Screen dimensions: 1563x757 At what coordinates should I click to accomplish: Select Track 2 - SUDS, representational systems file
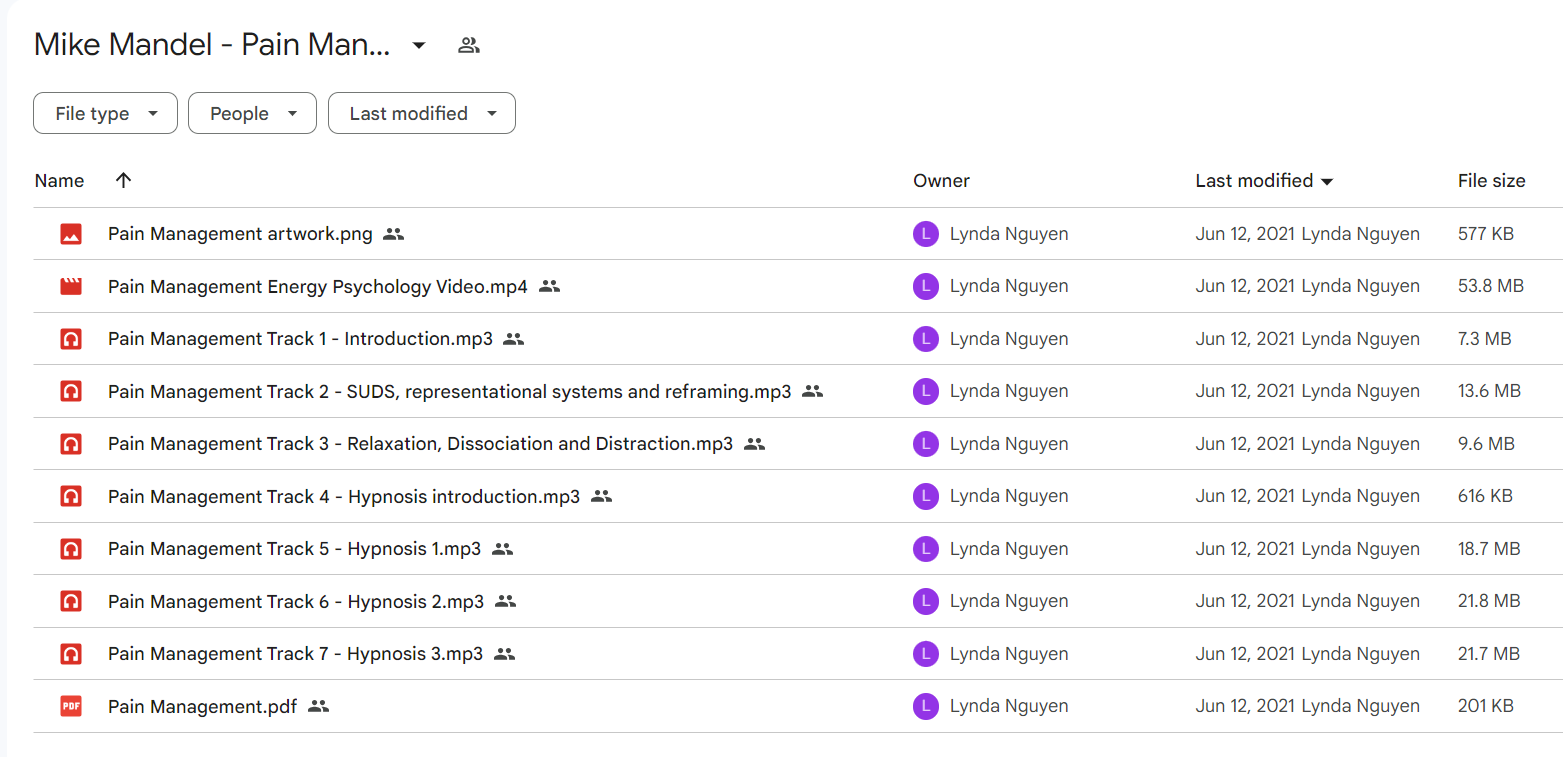[x=450, y=391]
